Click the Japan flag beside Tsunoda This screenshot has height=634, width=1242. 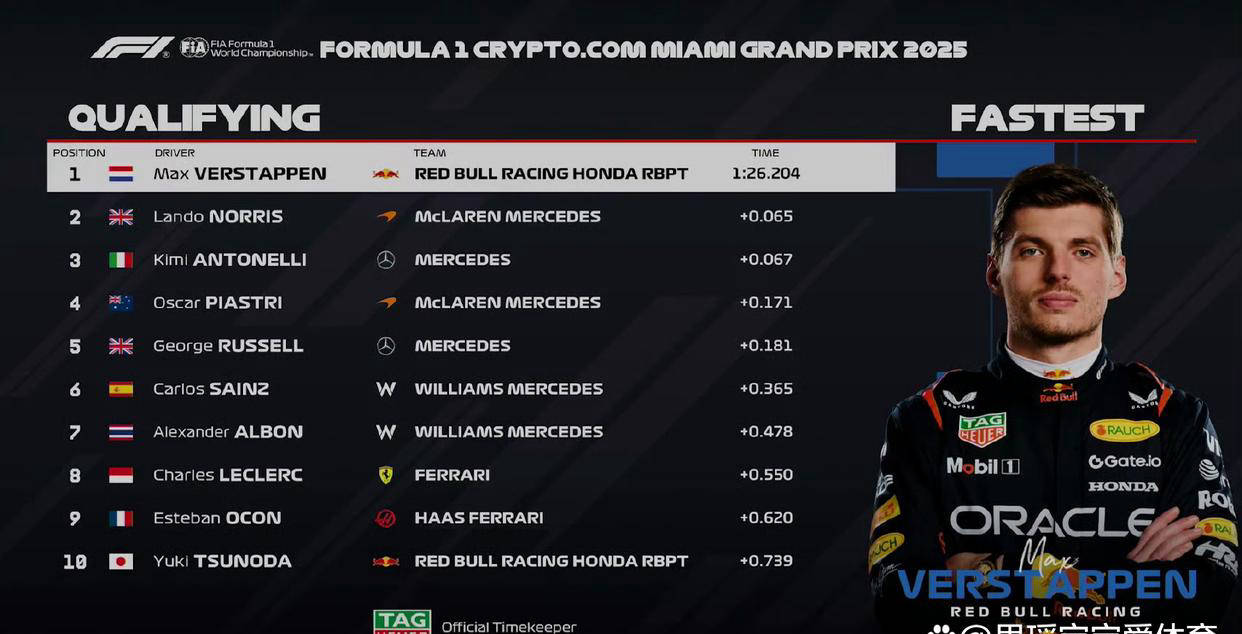(121, 561)
